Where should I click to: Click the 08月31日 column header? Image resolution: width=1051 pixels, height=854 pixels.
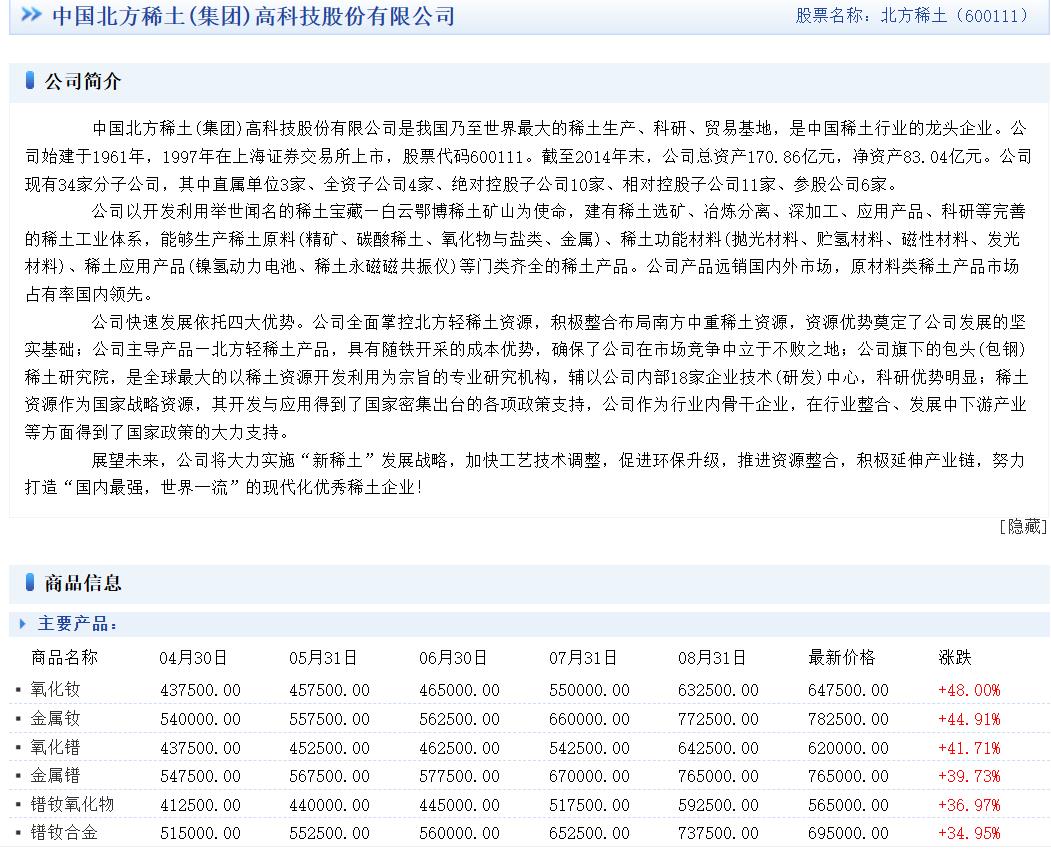712,658
